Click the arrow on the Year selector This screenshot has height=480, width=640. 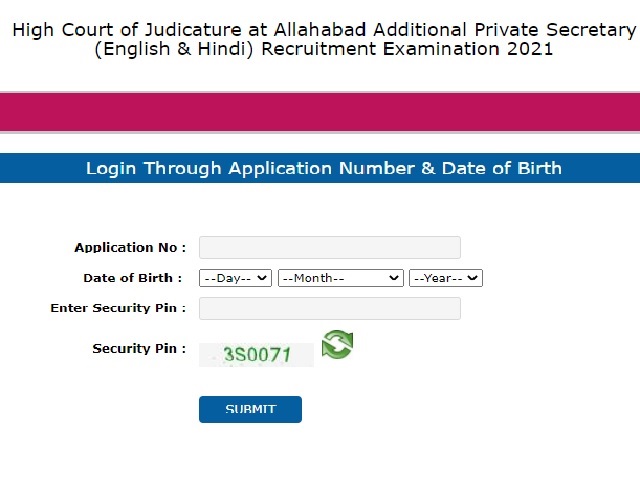(x=474, y=278)
